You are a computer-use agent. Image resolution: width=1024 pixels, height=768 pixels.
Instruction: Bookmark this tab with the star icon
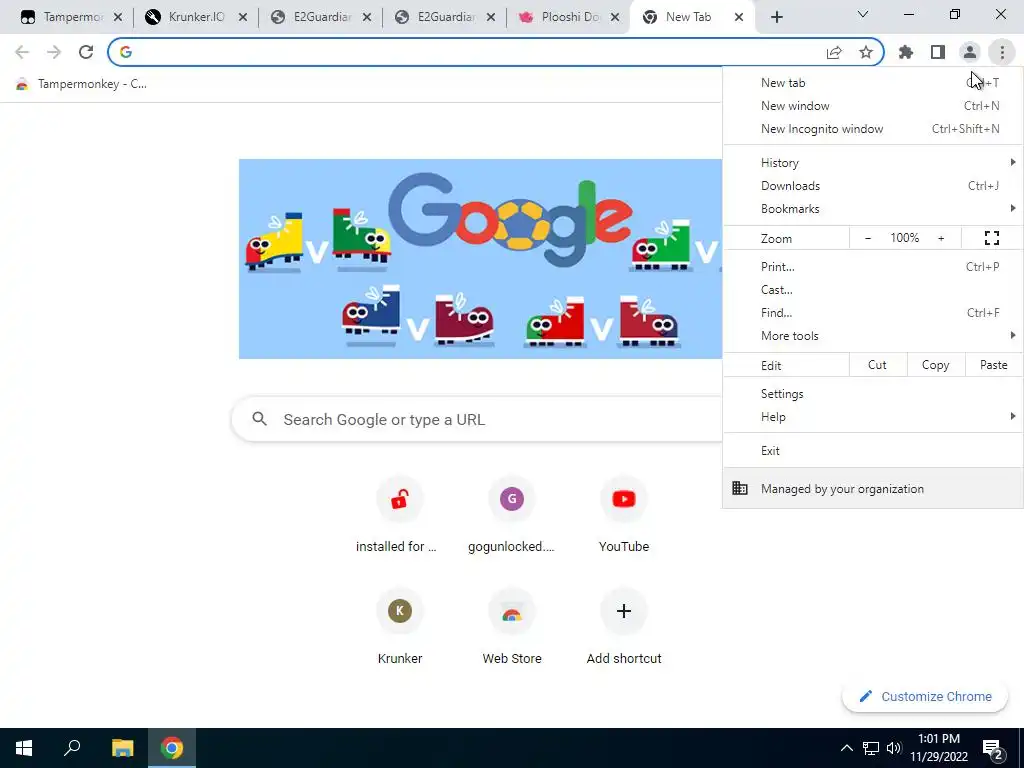(865, 52)
